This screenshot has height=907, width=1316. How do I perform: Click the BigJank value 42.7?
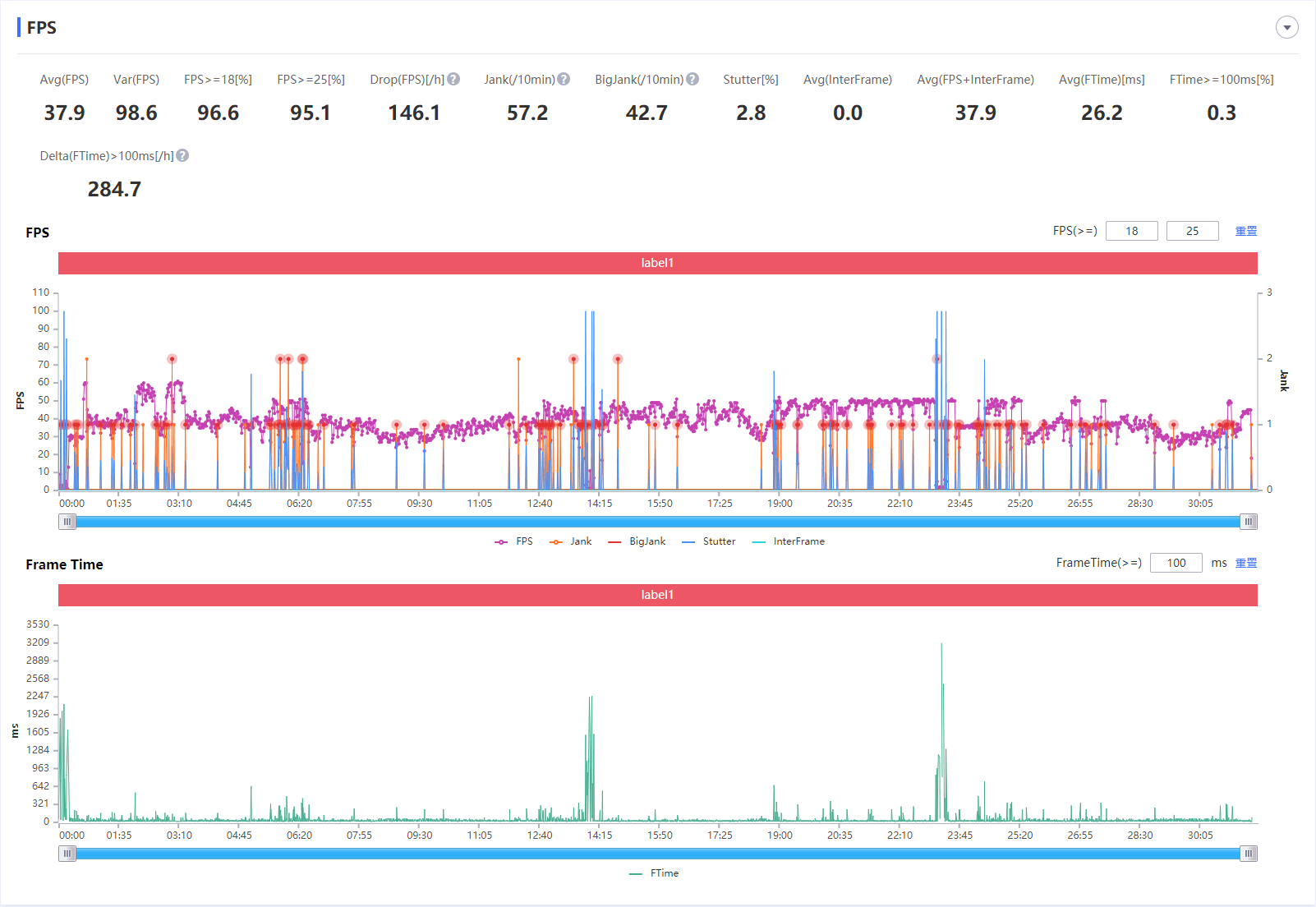tap(646, 113)
